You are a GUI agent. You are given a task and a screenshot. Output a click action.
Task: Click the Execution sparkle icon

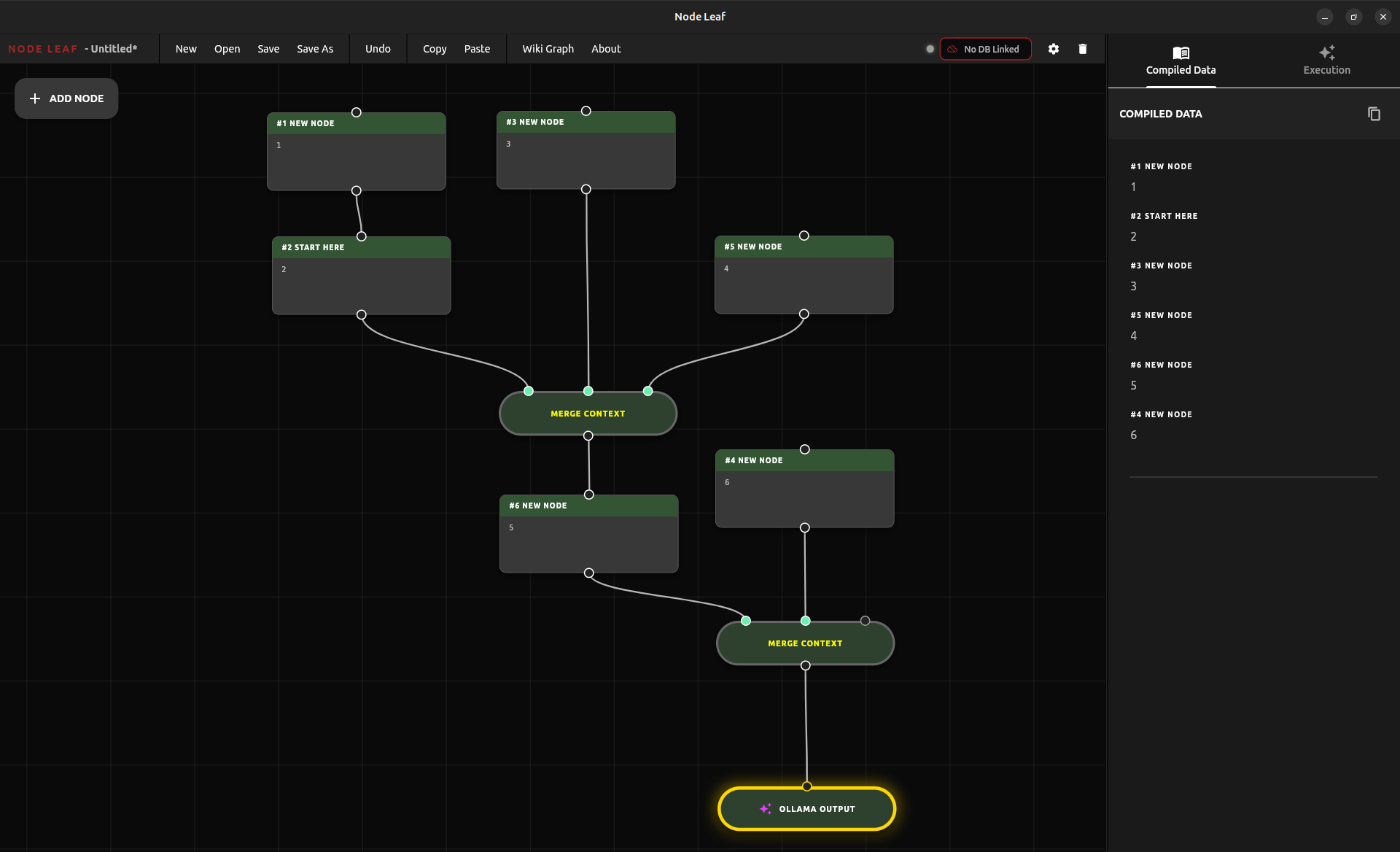1326,53
